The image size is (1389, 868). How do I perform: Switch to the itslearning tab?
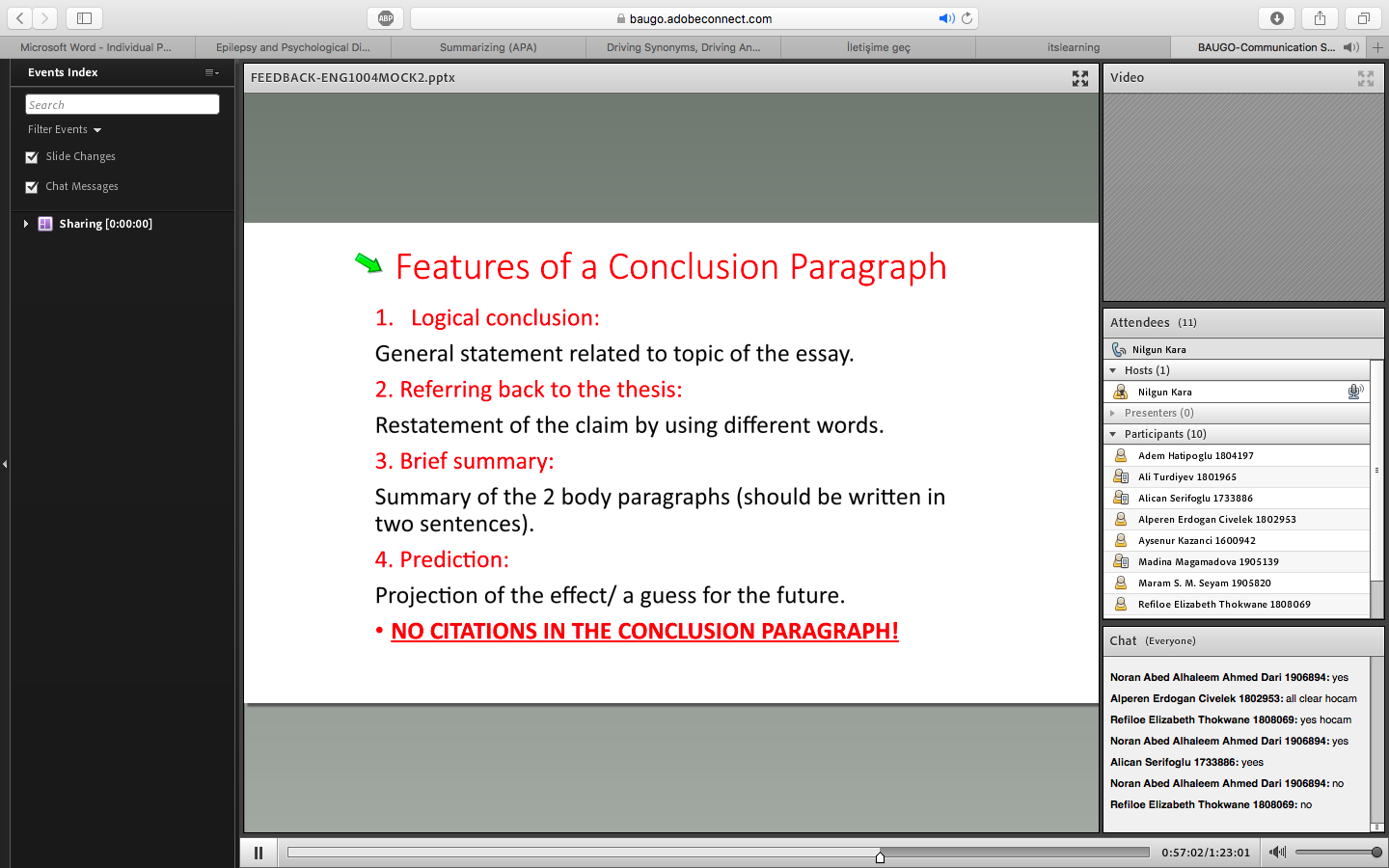1074,47
